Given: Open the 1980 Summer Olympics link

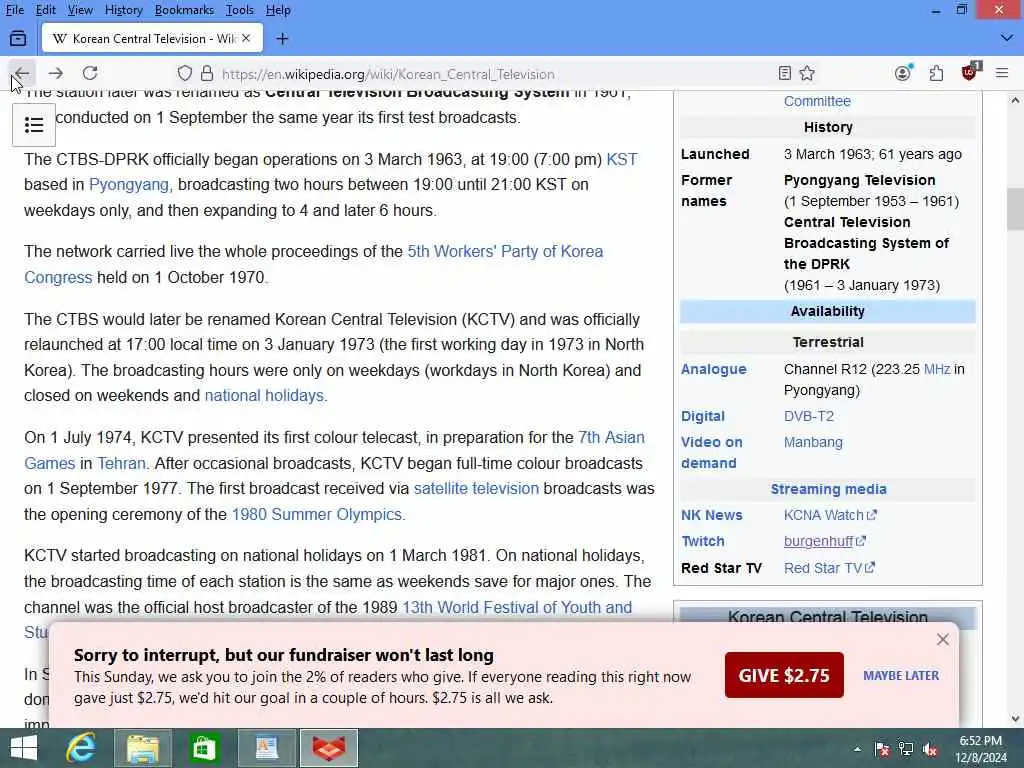Looking at the screenshot, I should [x=317, y=515].
